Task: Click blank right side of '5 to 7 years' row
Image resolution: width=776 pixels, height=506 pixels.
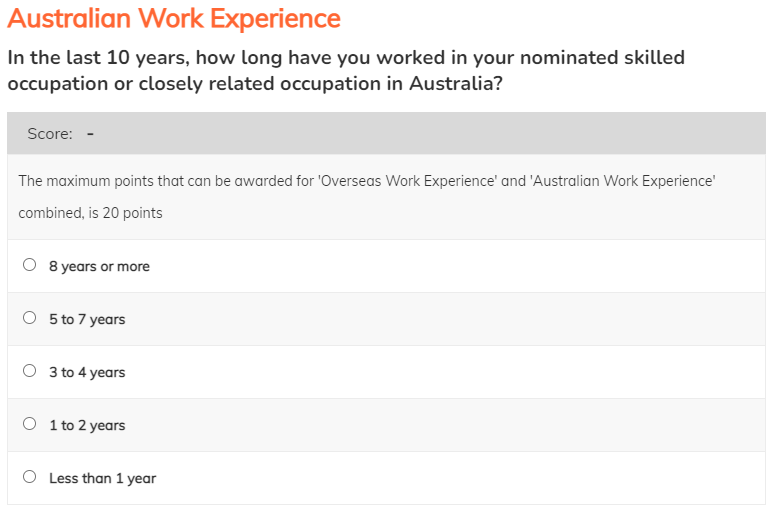Action: 500,319
